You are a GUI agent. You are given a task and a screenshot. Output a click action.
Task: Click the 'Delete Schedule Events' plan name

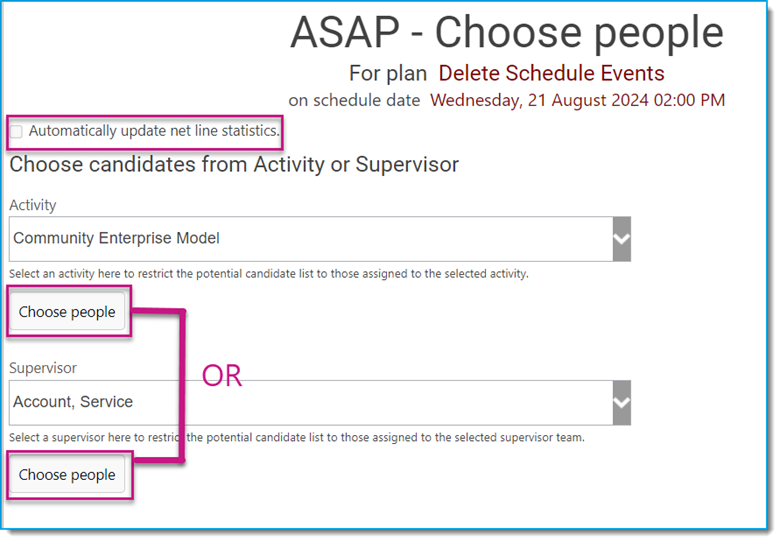pyautogui.click(x=551, y=74)
